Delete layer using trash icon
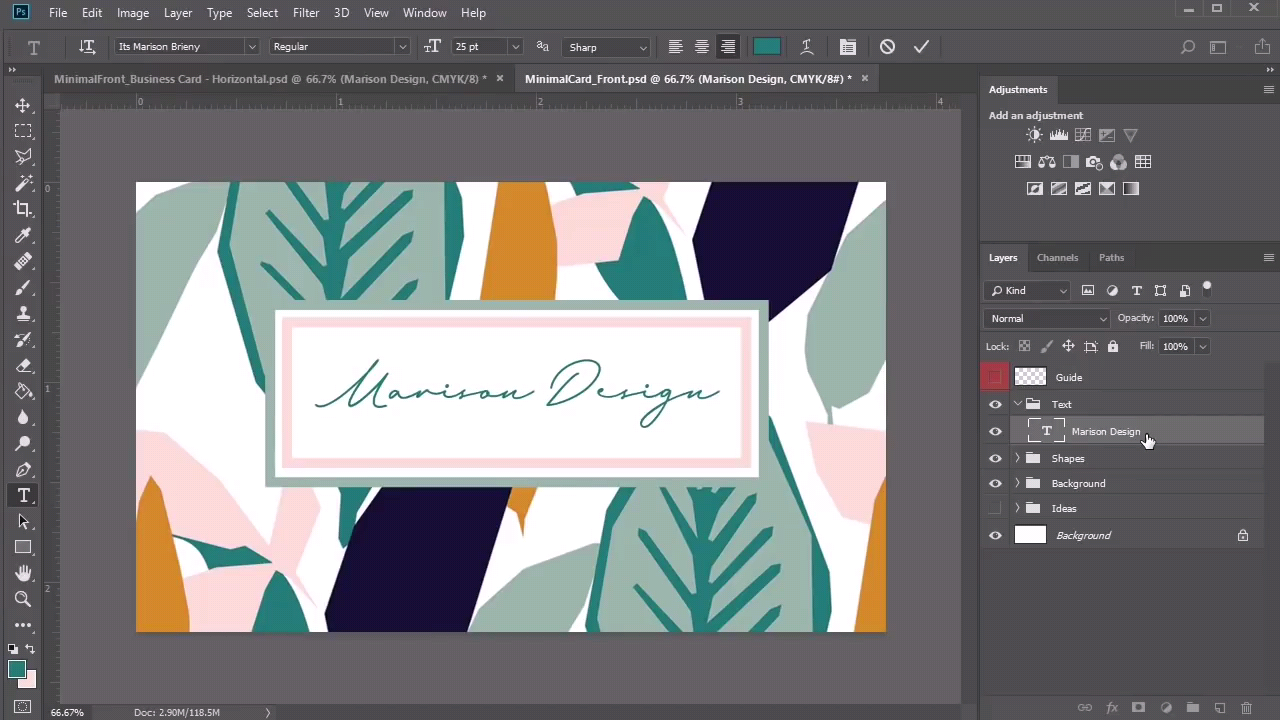Screen dimensions: 1280x720 (1246, 708)
